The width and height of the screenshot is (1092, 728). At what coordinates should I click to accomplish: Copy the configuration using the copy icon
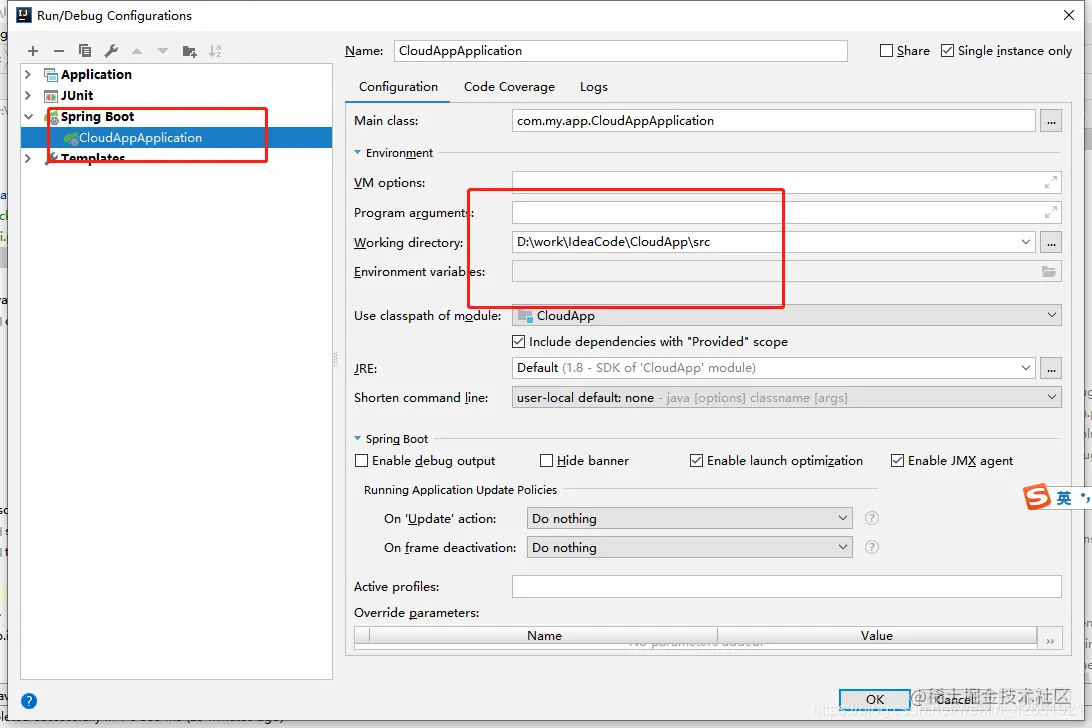click(x=85, y=51)
